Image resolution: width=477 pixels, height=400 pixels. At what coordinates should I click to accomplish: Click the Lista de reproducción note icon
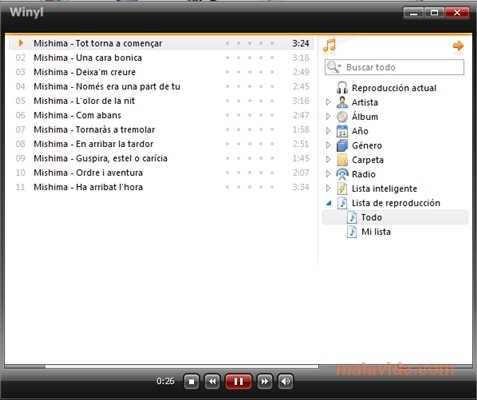[x=342, y=203]
